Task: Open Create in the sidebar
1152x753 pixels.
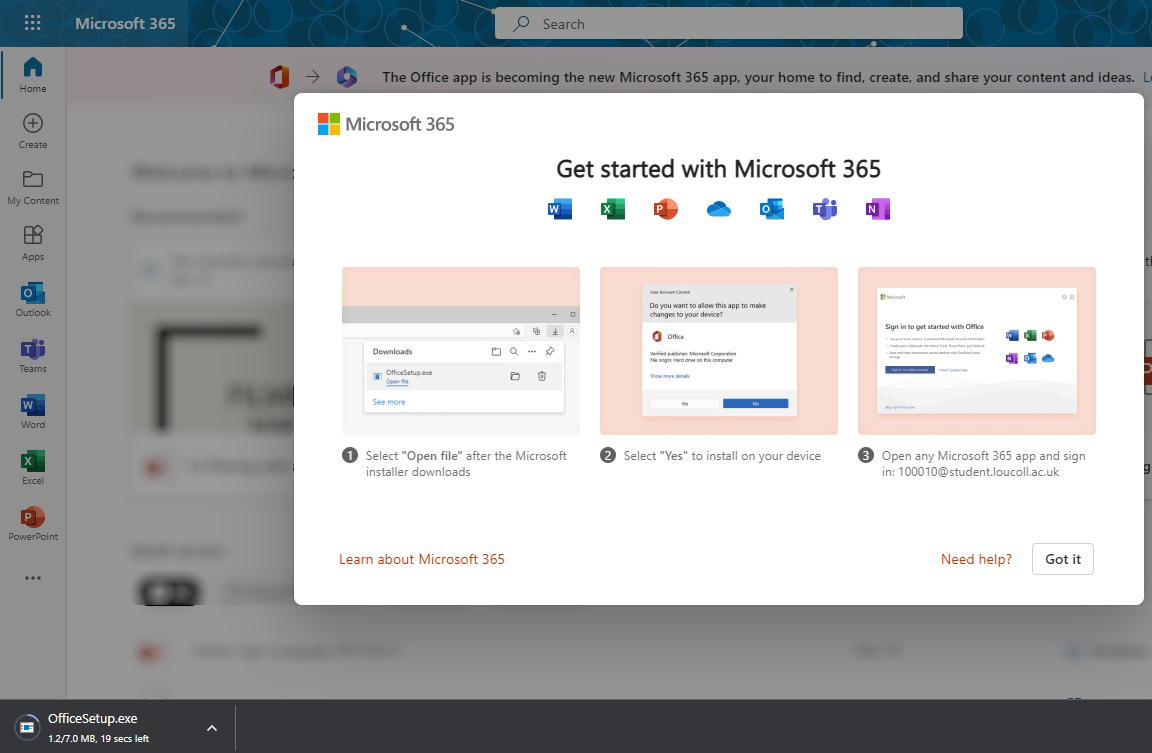Action: (x=33, y=131)
